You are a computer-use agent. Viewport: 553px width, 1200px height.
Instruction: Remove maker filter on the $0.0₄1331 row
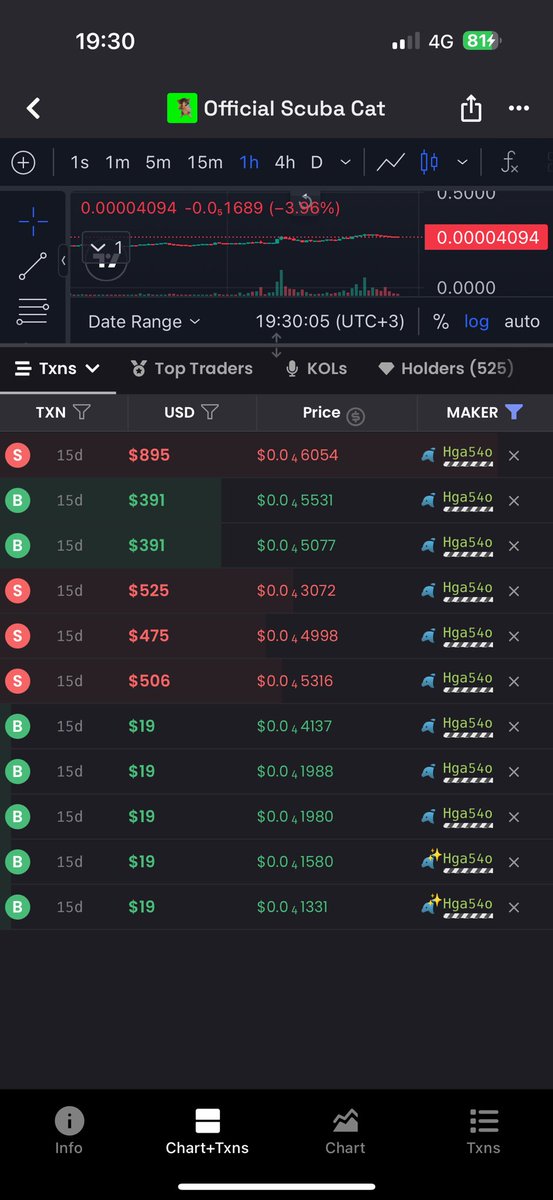coord(514,908)
